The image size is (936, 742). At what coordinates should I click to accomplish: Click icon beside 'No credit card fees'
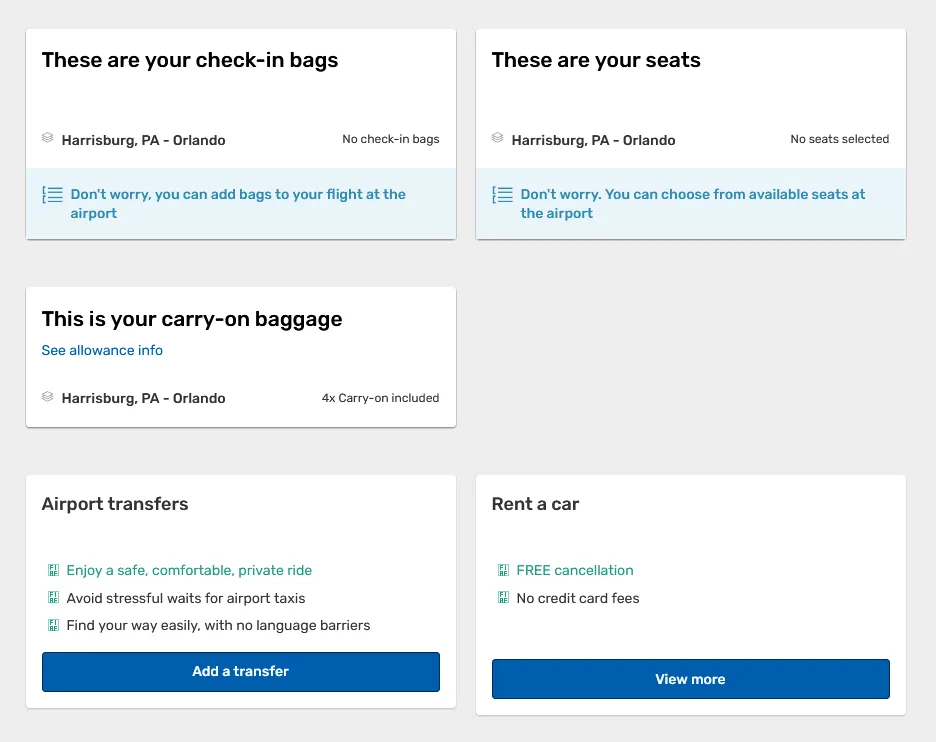coord(503,598)
